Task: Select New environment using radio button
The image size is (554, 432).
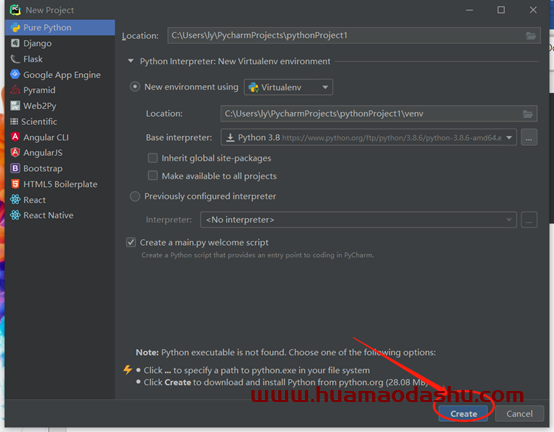Action: point(135,87)
